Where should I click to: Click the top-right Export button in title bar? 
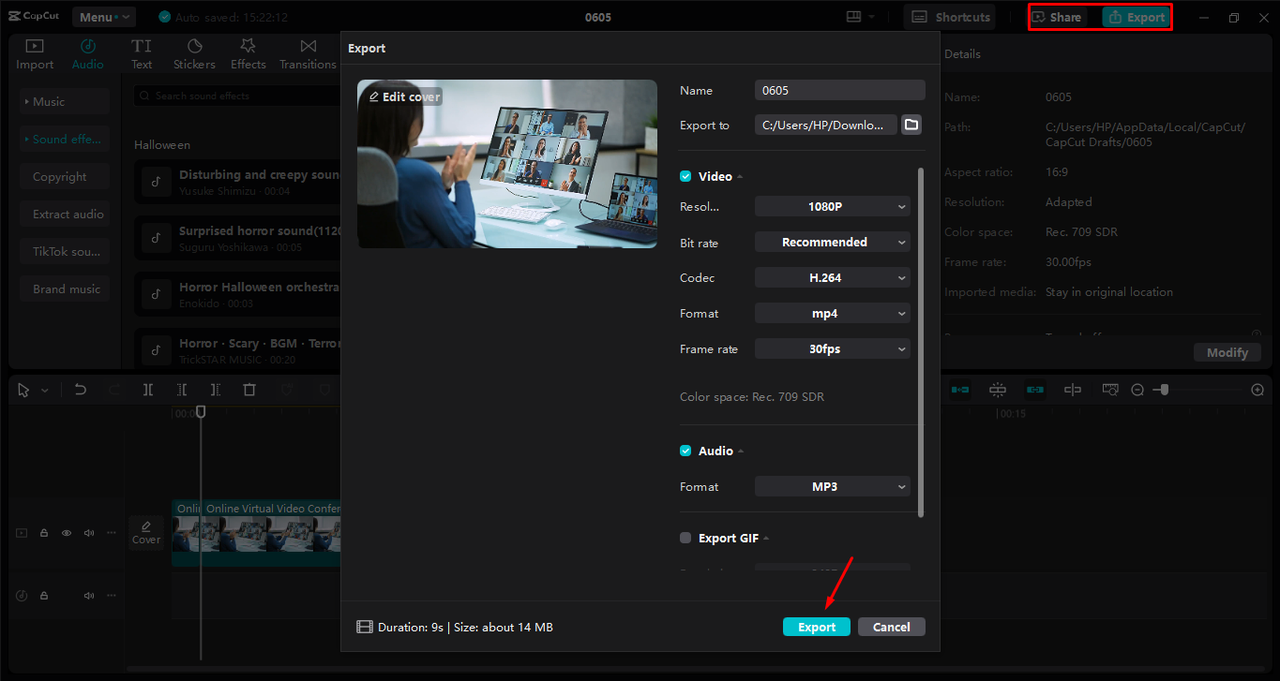pos(1136,17)
